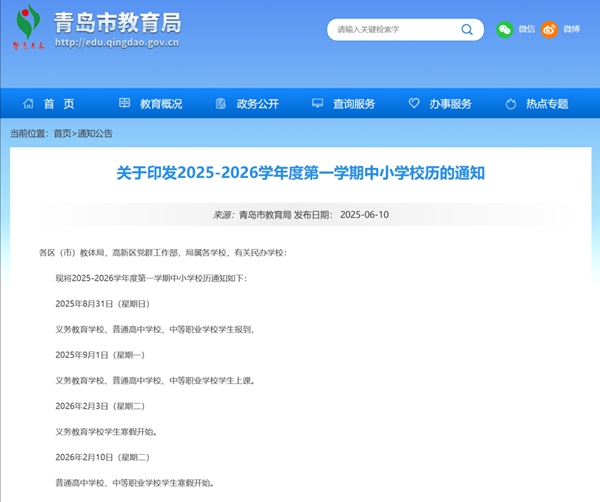Open the 办事服务 navigation menu item
The width and height of the screenshot is (600, 502).
pos(450,104)
